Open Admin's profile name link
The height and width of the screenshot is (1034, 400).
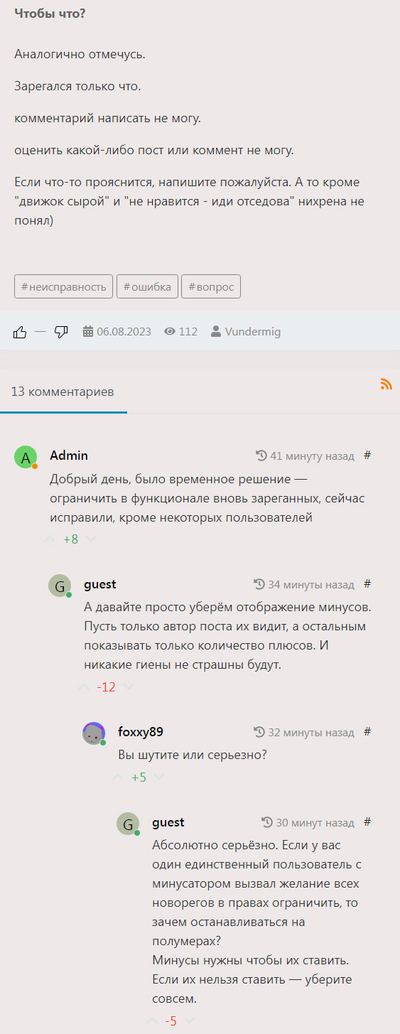[x=69, y=456]
